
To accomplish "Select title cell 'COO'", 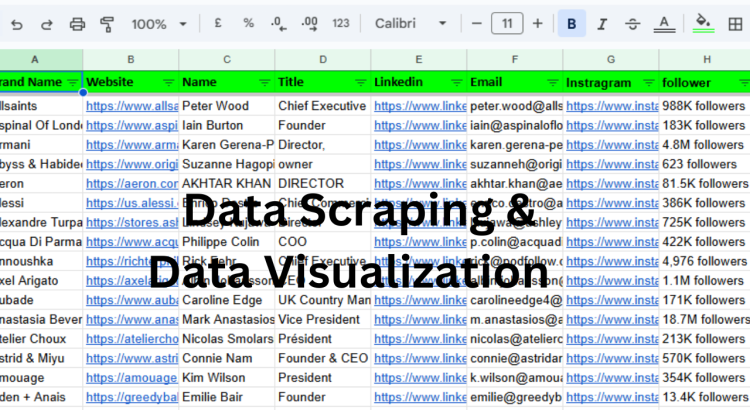I will pyautogui.click(x=323, y=242).
